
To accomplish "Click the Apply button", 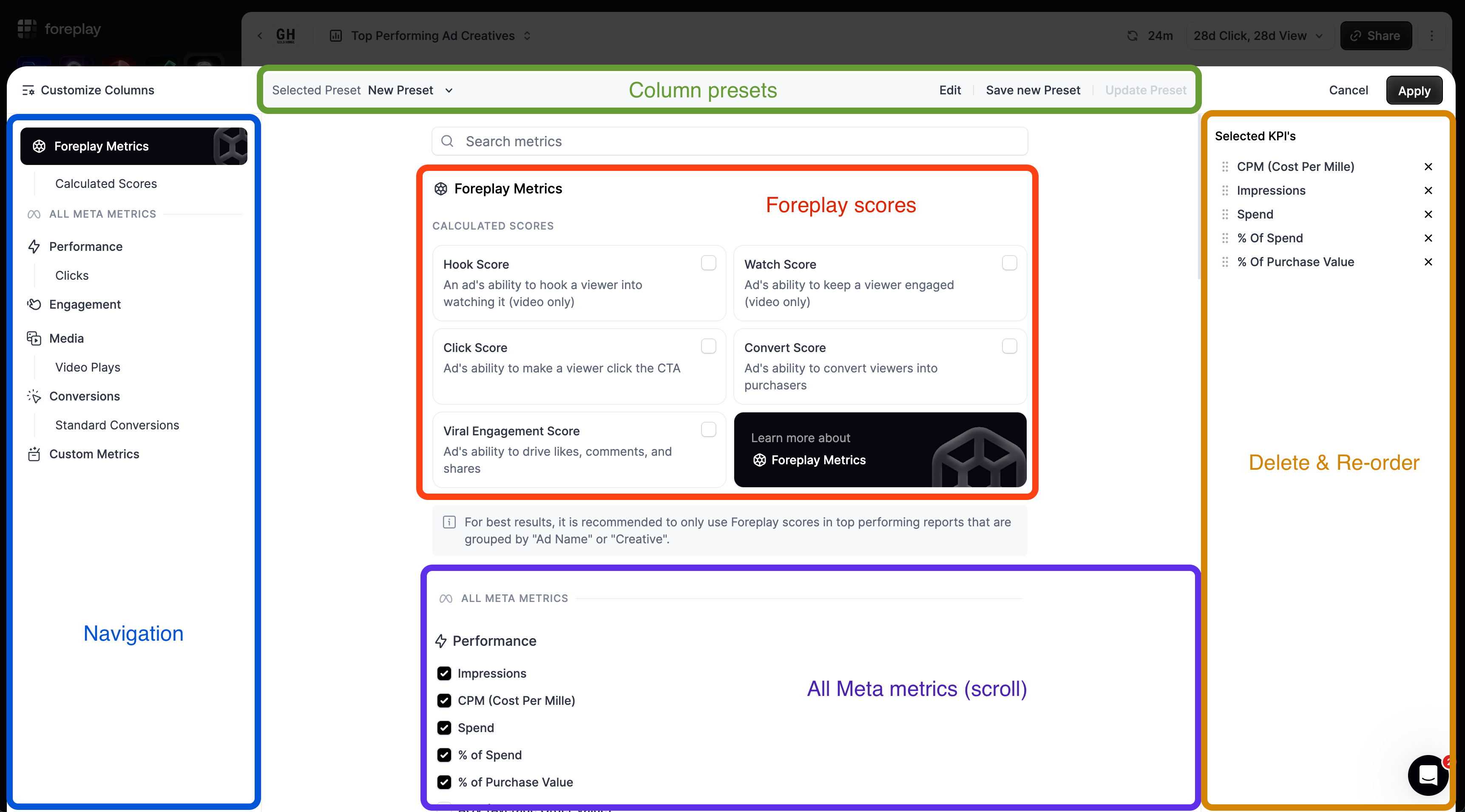I will click(x=1414, y=91).
